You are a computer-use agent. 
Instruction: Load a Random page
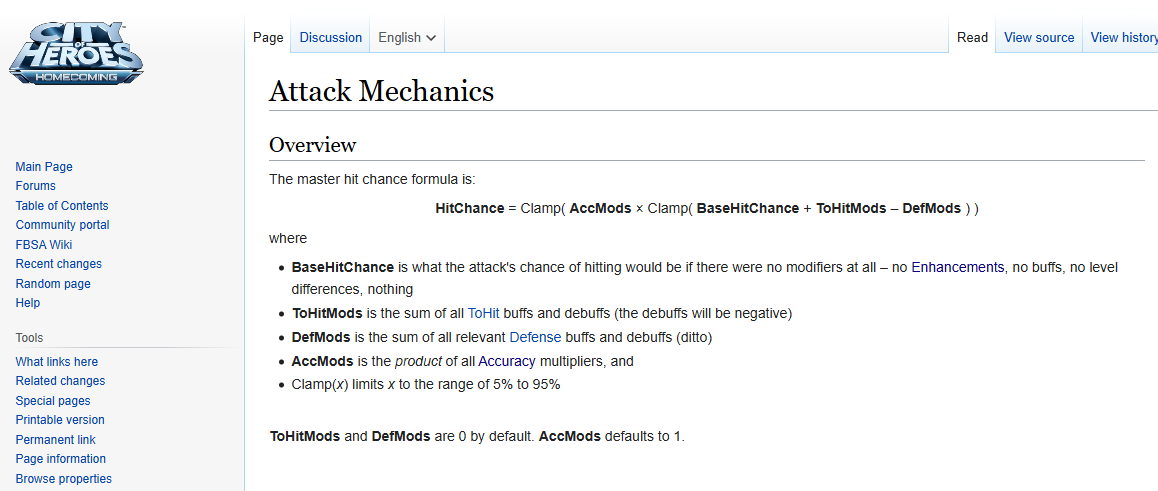click(52, 284)
